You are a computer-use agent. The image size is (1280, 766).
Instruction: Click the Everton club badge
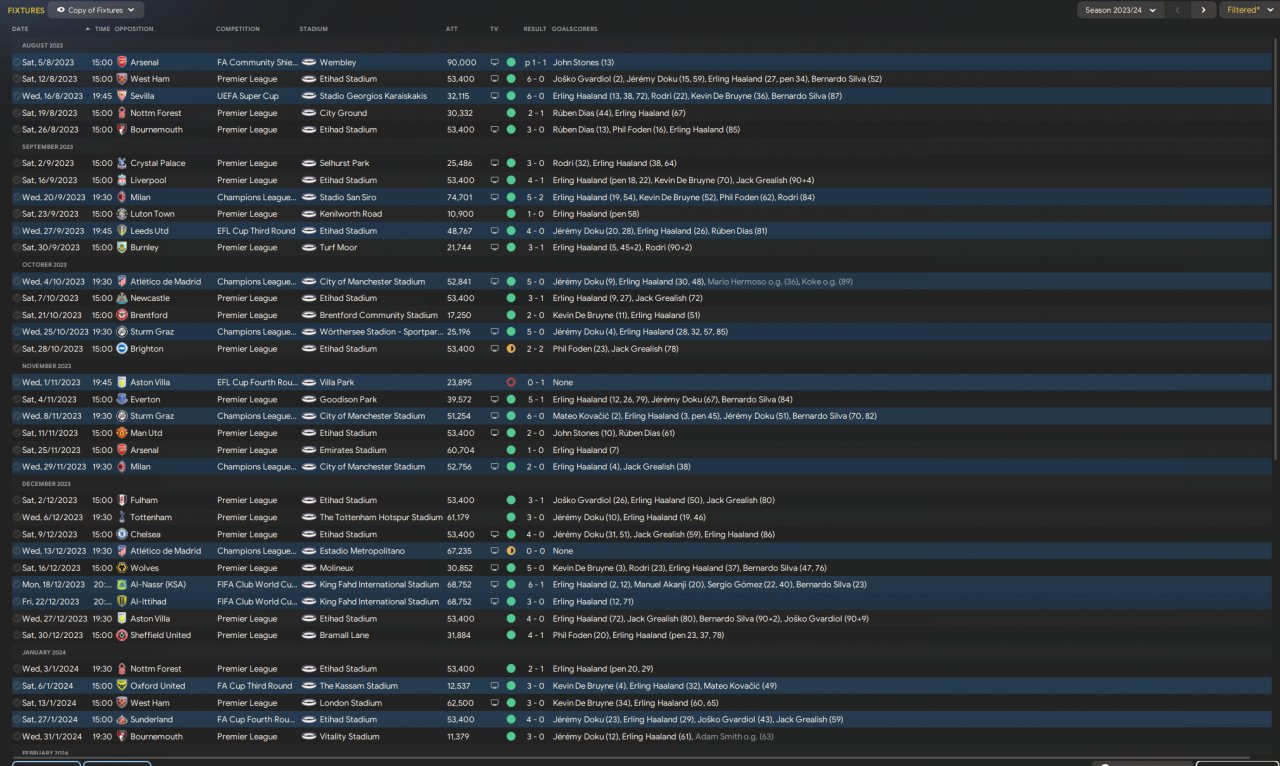(x=122, y=399)
